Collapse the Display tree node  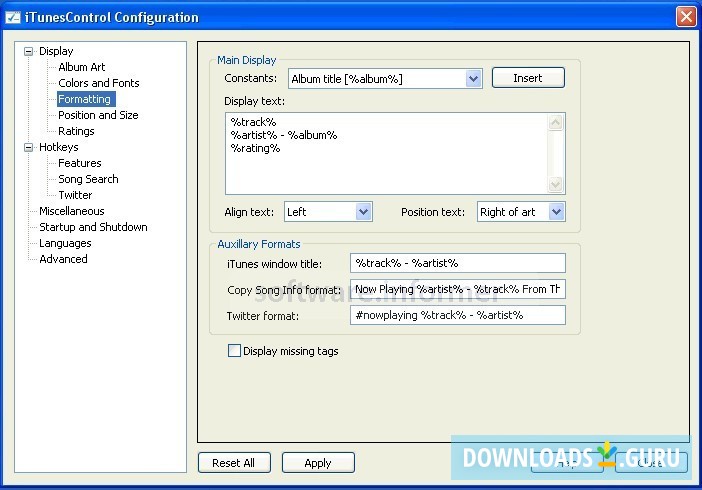[29, 51]
